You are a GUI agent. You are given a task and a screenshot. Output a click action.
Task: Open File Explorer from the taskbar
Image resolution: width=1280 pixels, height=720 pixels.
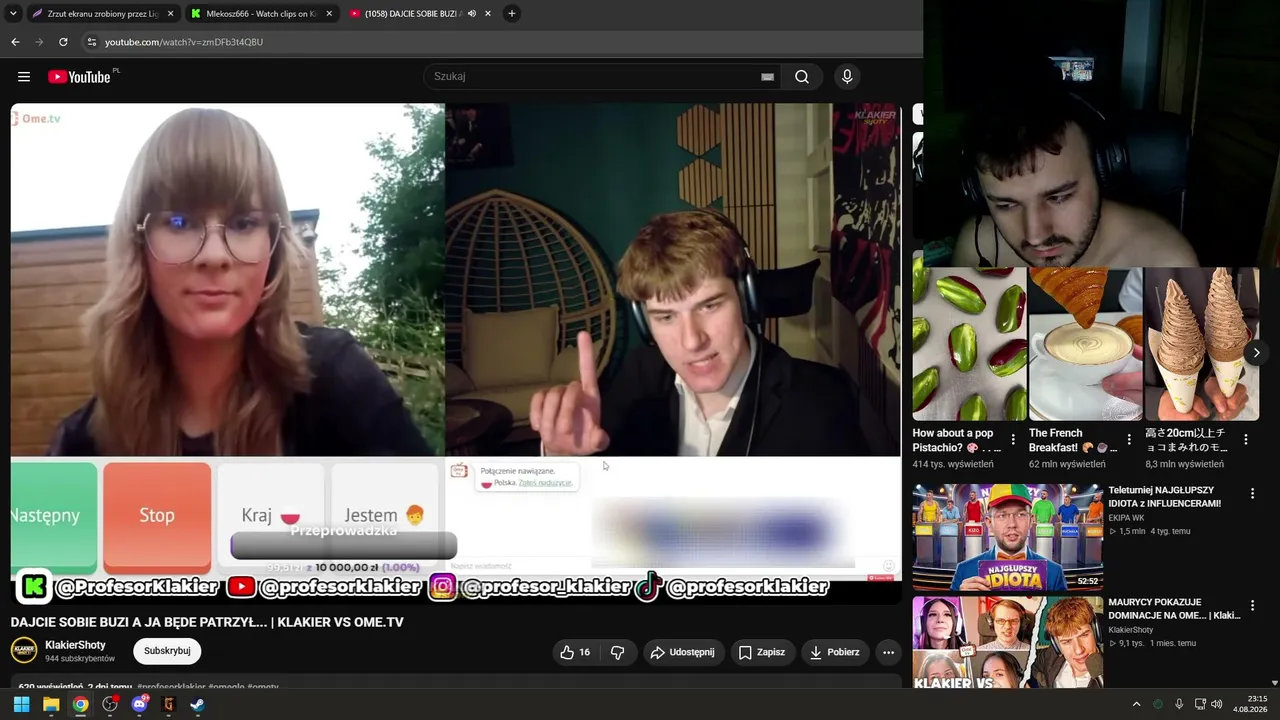point(51,705)
